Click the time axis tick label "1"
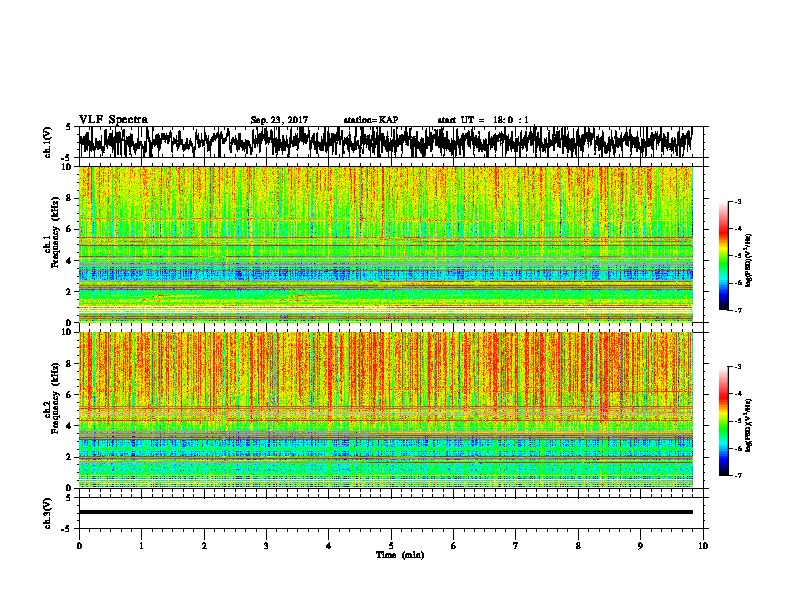 [141, 546]
